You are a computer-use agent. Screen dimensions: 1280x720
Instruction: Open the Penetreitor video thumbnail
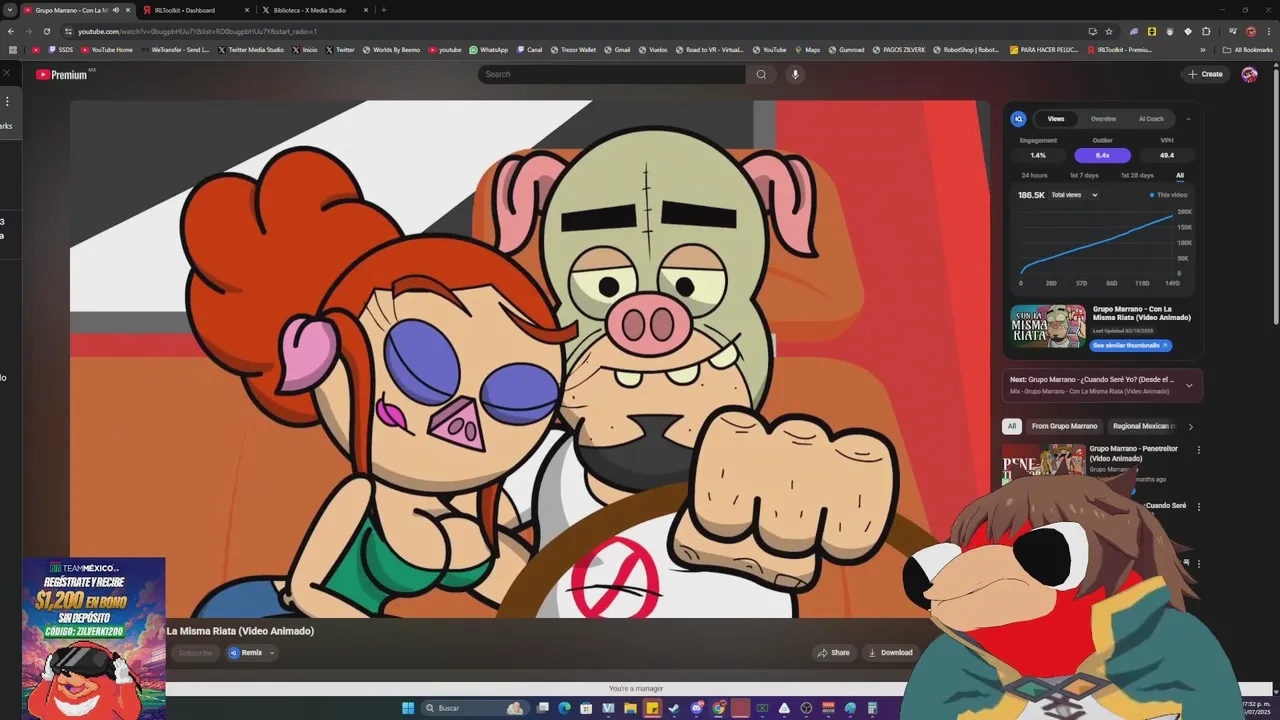point(1043,464)
